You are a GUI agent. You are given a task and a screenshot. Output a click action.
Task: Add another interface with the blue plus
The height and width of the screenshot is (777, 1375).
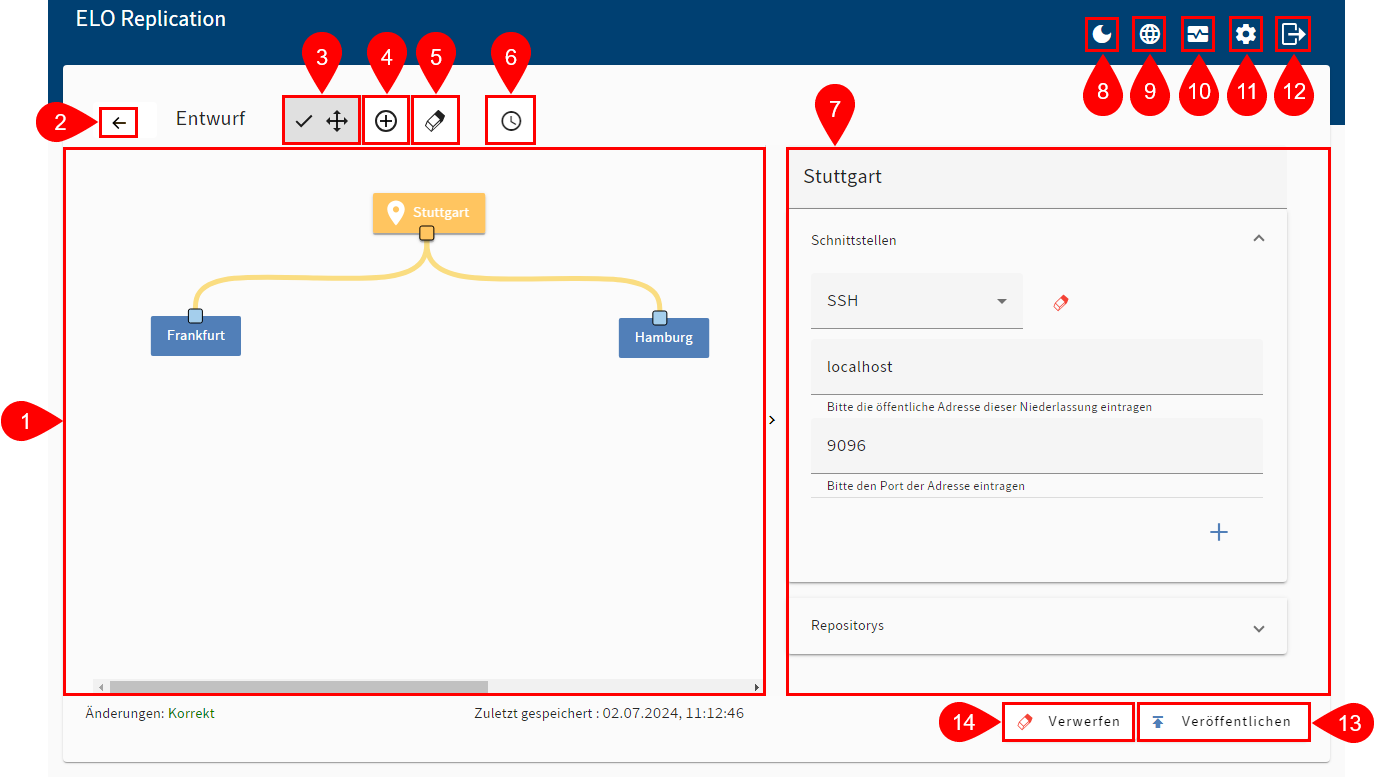click(x=1219, y=532)
